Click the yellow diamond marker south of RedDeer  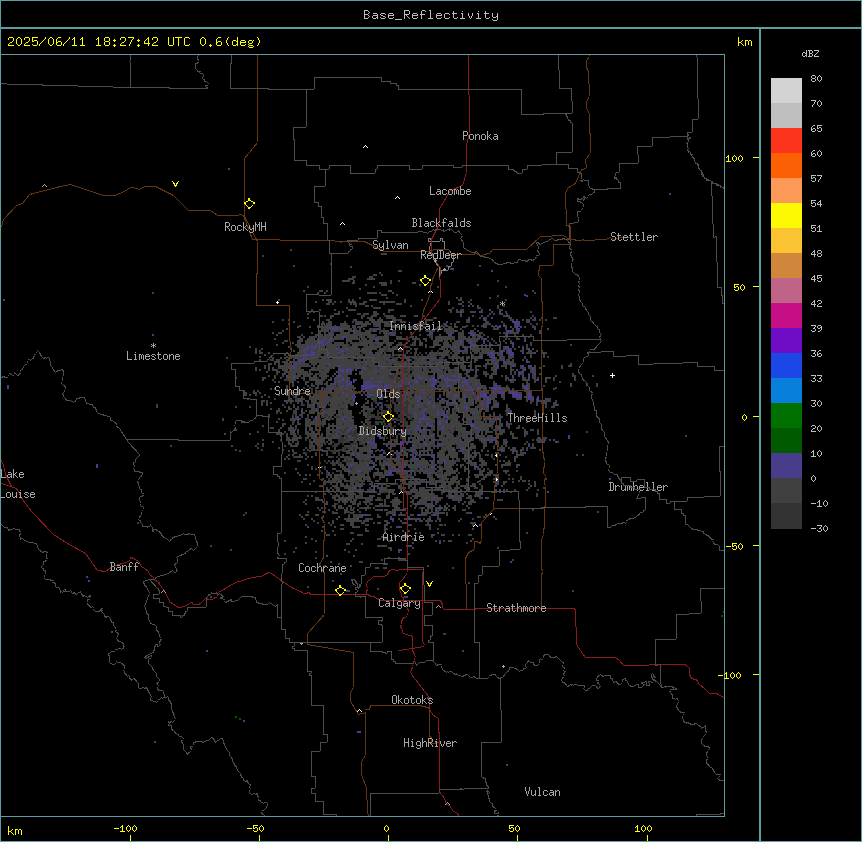coord(425,281)
